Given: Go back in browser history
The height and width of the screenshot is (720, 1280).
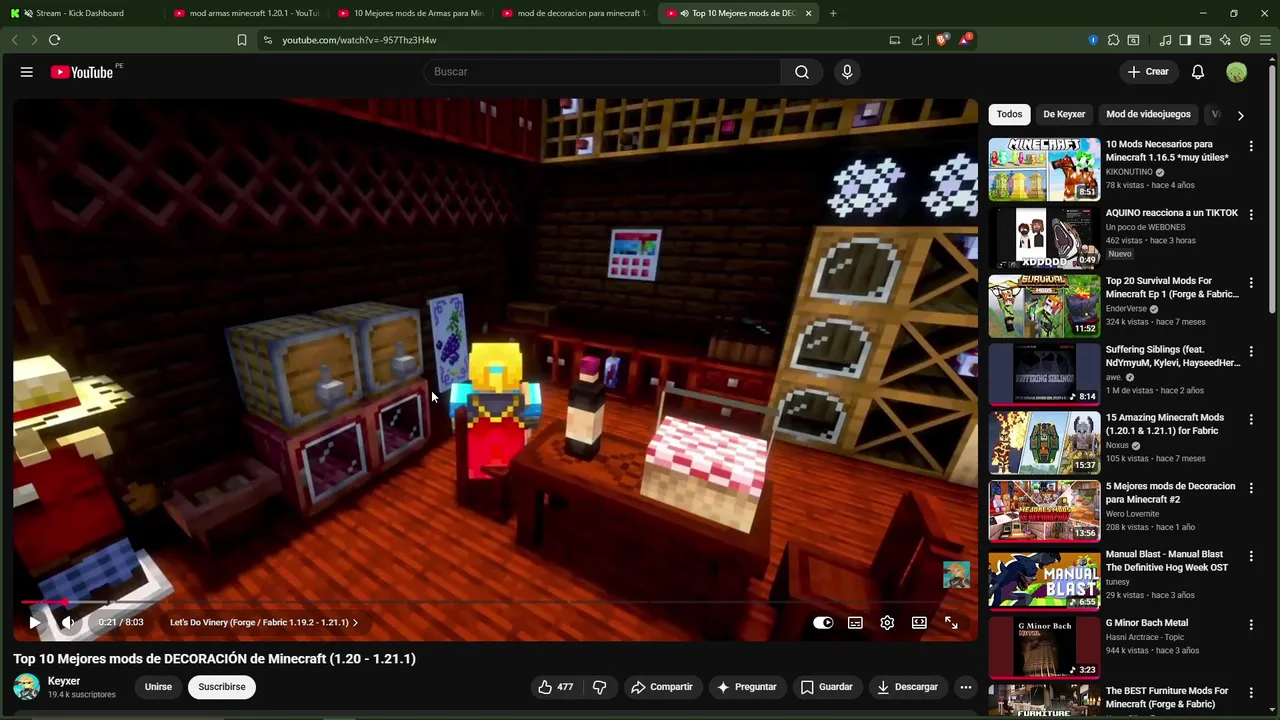Looking at the screenshot, I should click(x=14, y=40).
